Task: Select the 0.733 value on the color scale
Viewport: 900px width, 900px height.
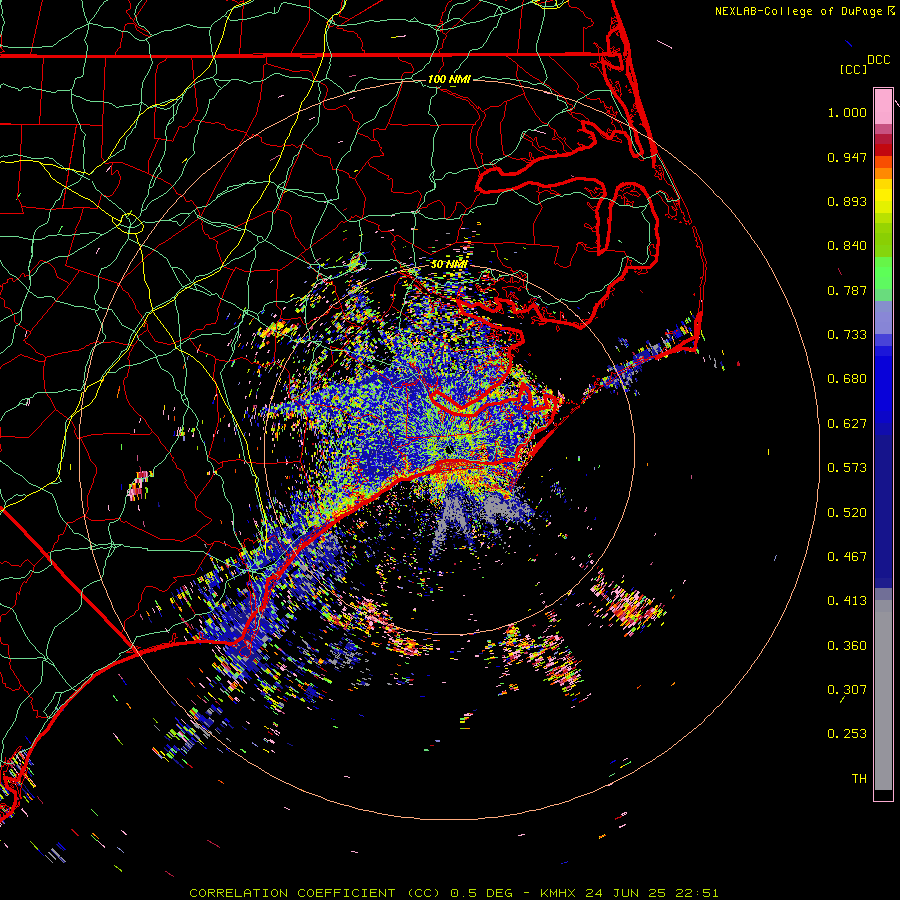Action: point(847,335)
